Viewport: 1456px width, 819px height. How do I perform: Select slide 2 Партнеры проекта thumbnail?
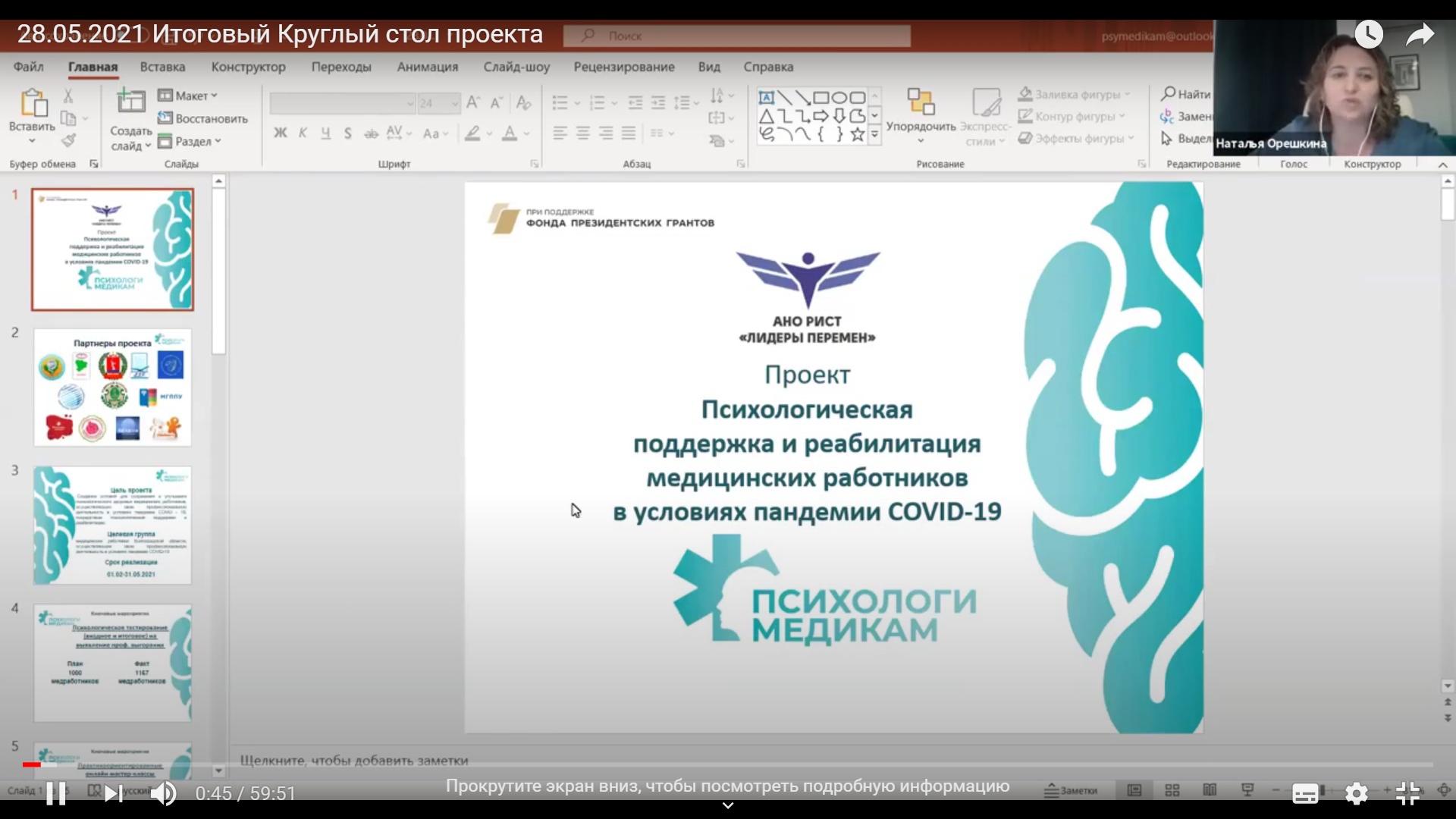tap(112, 387)
